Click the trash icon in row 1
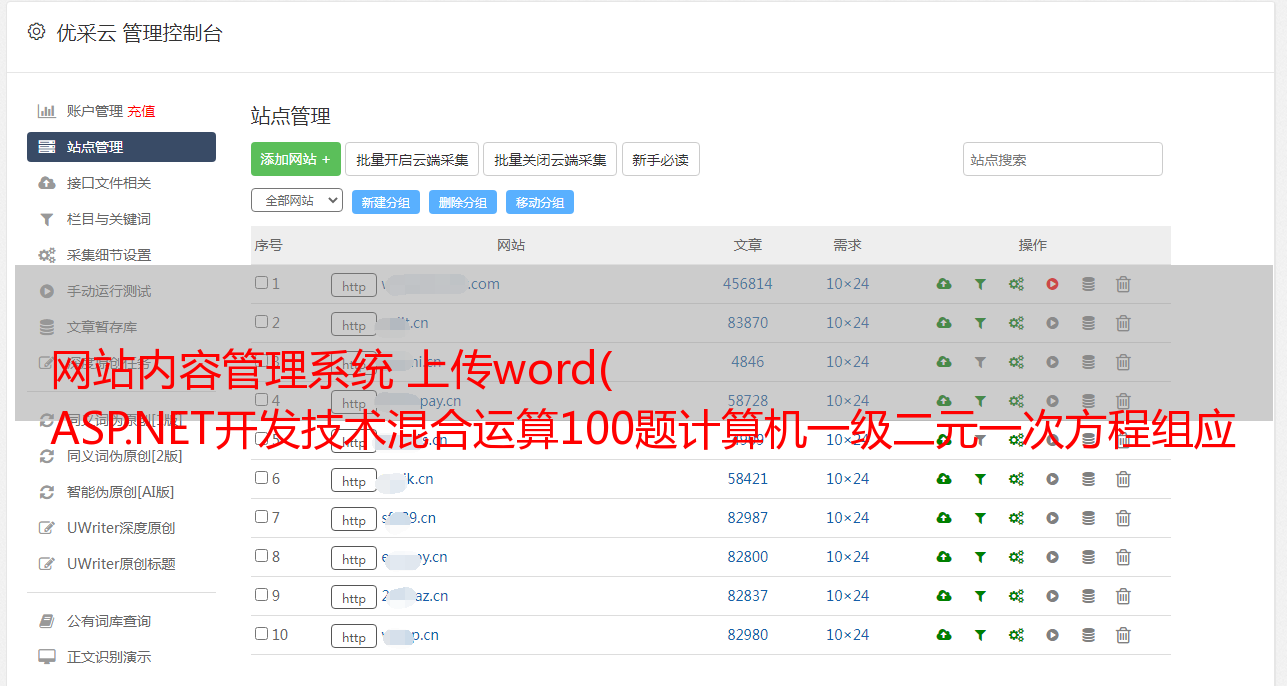 1123,284
